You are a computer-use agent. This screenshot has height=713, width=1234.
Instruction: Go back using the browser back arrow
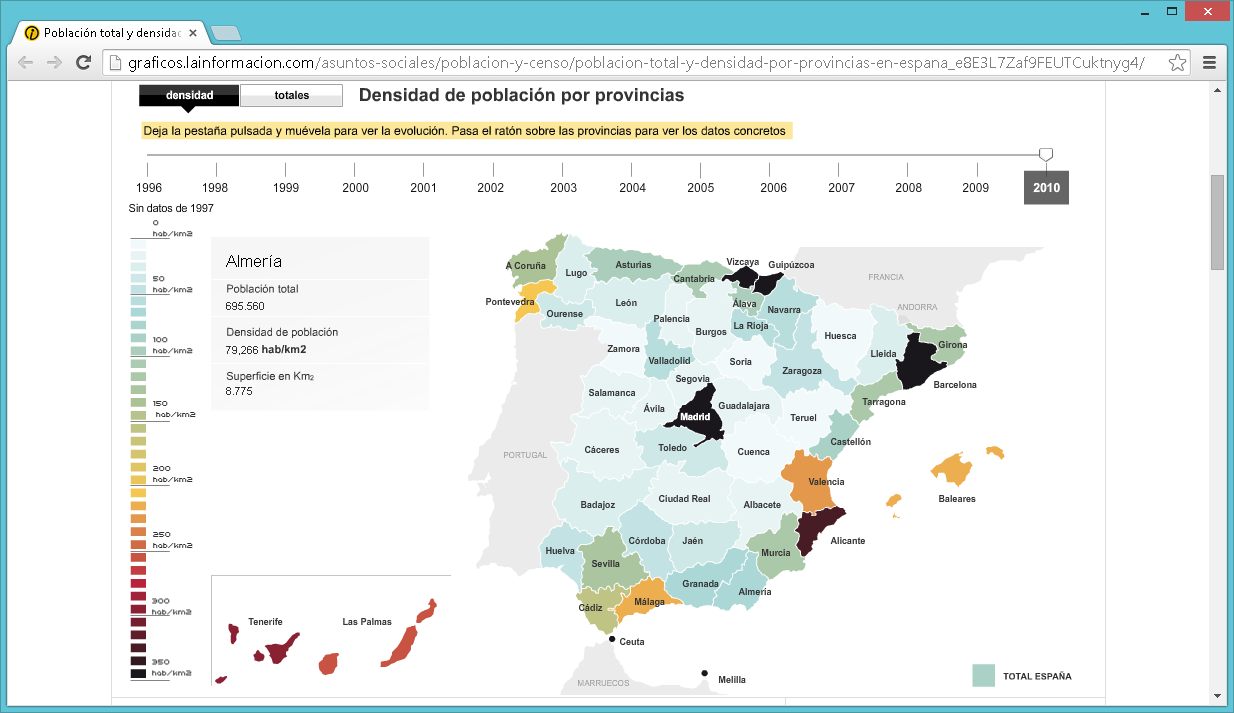pyautogui.click(x=26, y=62)
